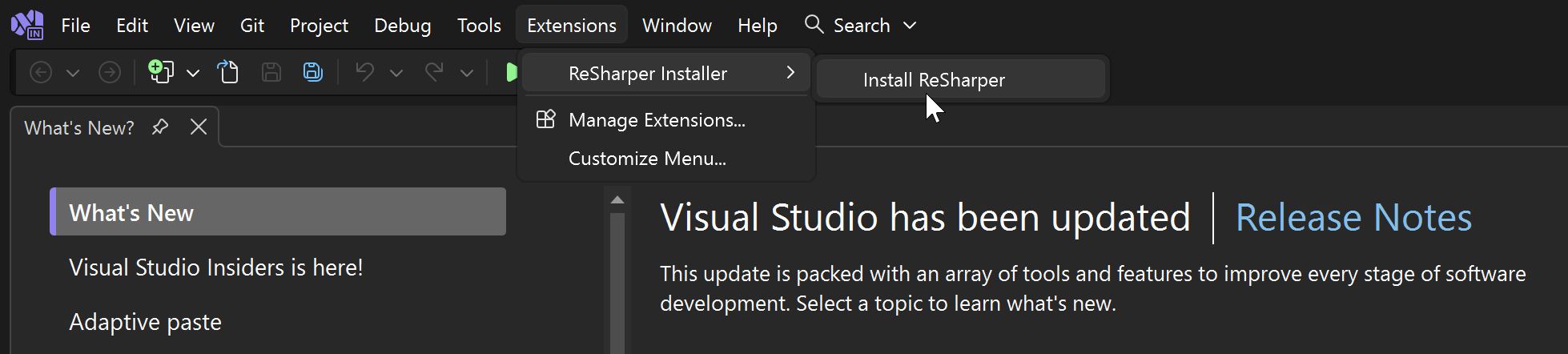The image size is (1568, 354).
Task: Expand the Search dropdown in menu bar
Action: [x=910, y=26]
